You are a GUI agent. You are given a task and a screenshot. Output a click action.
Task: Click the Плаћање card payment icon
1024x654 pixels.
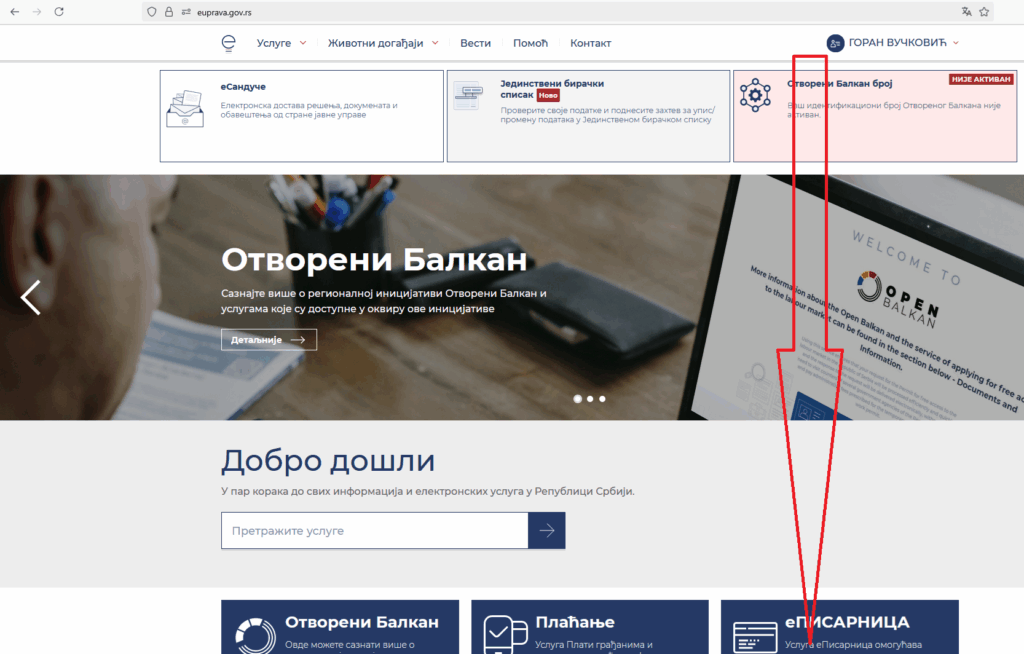point(505,634)
